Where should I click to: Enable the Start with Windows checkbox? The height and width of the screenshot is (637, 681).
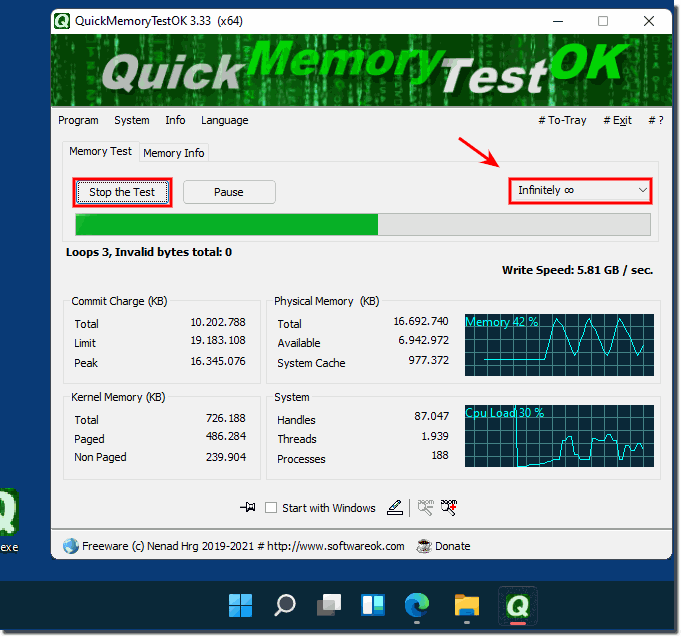coord(271,508)
